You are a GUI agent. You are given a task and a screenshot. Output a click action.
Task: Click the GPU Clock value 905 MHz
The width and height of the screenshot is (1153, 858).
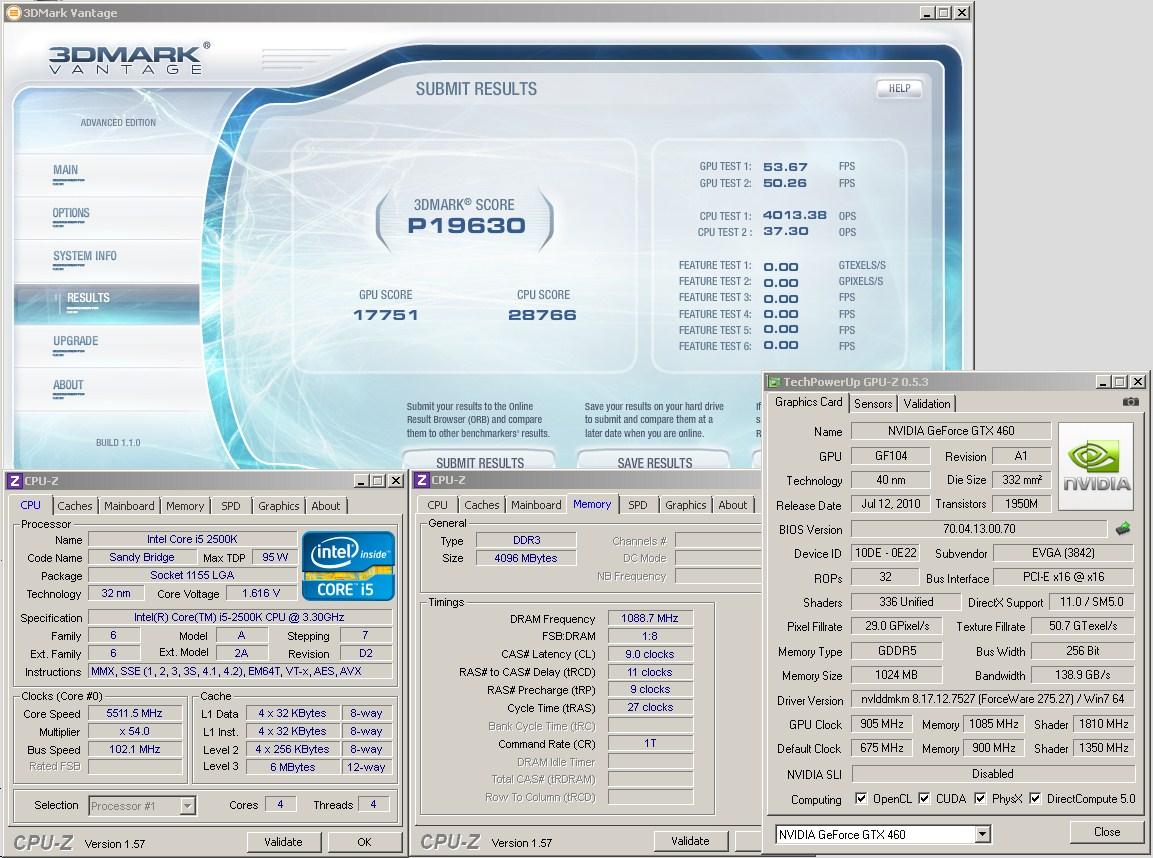[x=882, y=724]
